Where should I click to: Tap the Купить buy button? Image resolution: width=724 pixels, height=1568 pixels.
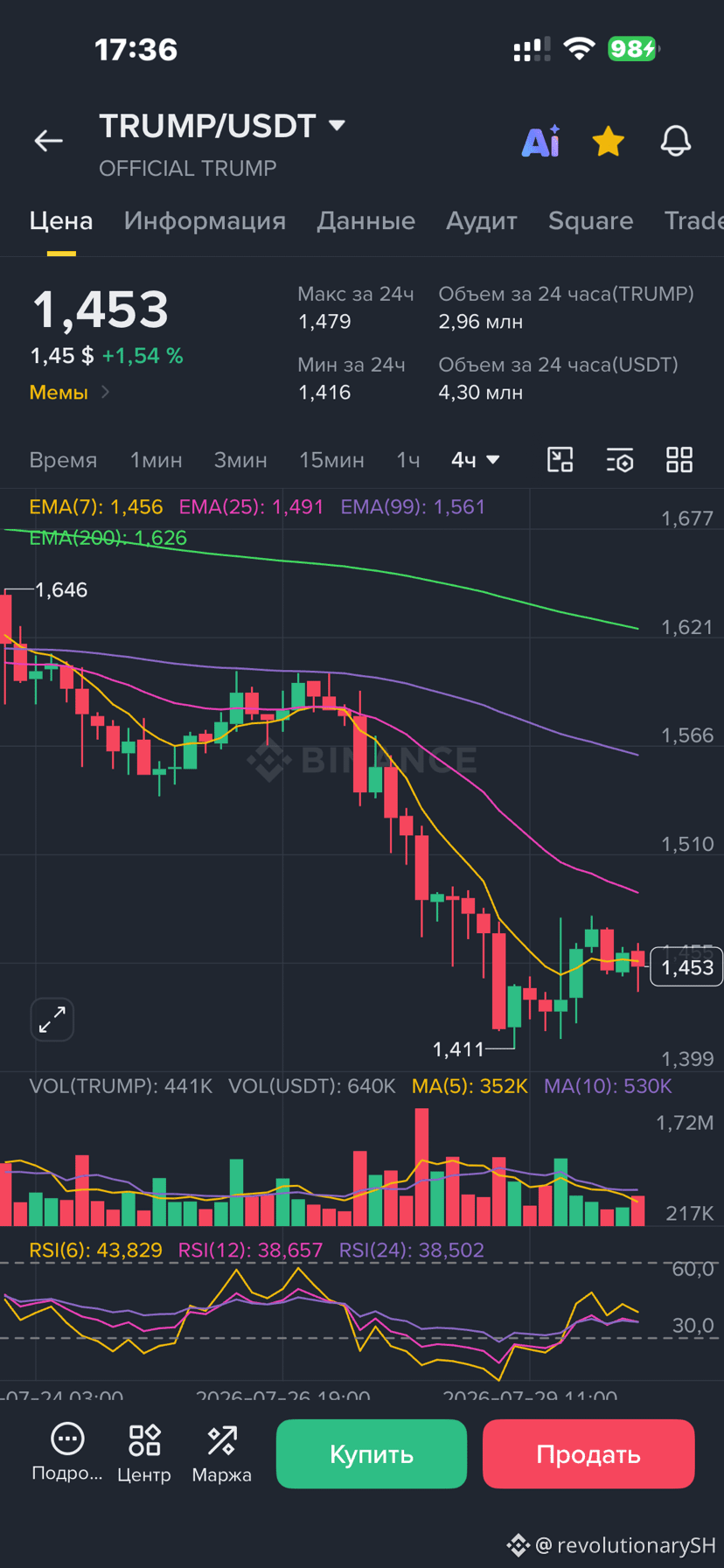(372, 1453)
